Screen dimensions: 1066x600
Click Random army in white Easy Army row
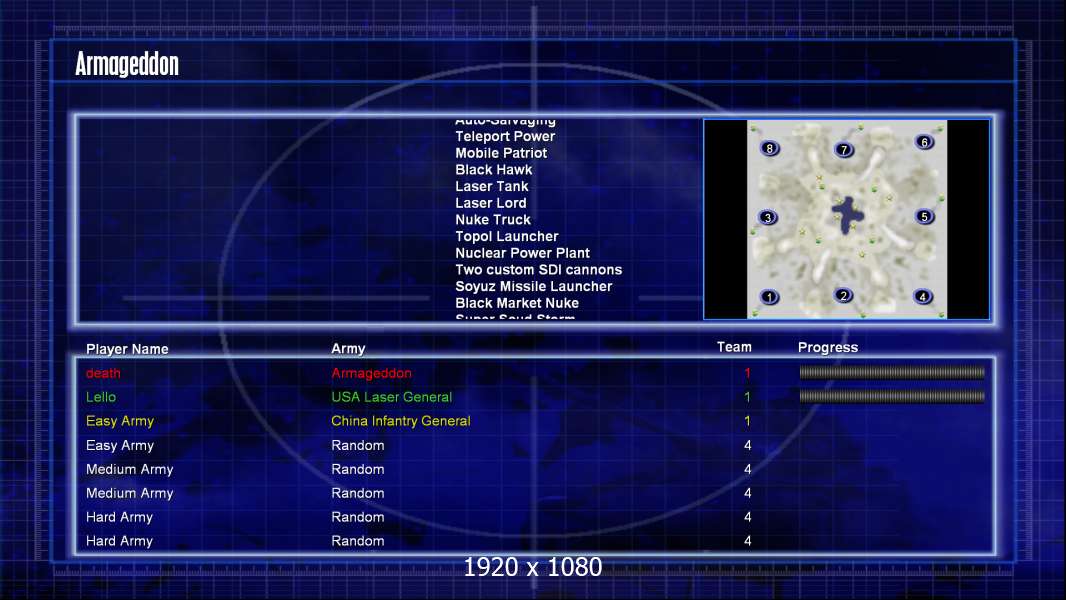pyautogui.click(x=358, y=446)
